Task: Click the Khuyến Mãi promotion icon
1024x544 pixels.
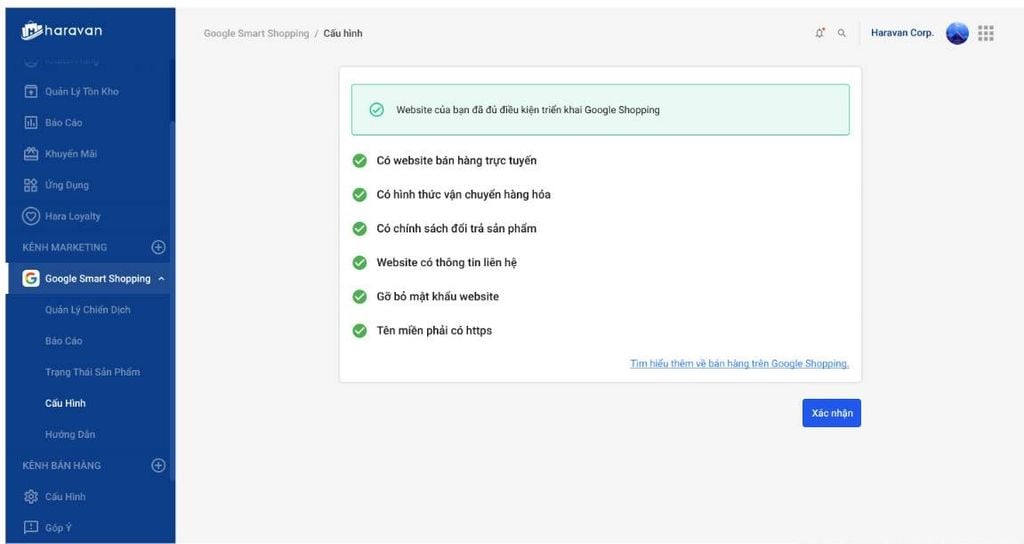Action: point(31,153)
